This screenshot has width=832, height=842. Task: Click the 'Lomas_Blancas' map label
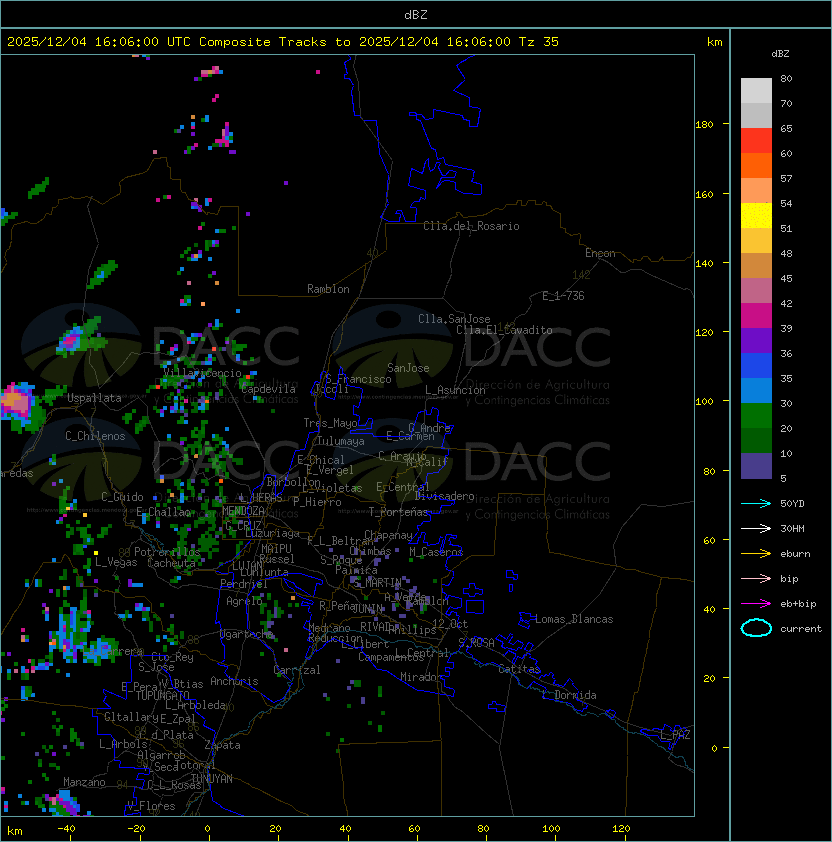pyautogui.click(x=574, y=619)
